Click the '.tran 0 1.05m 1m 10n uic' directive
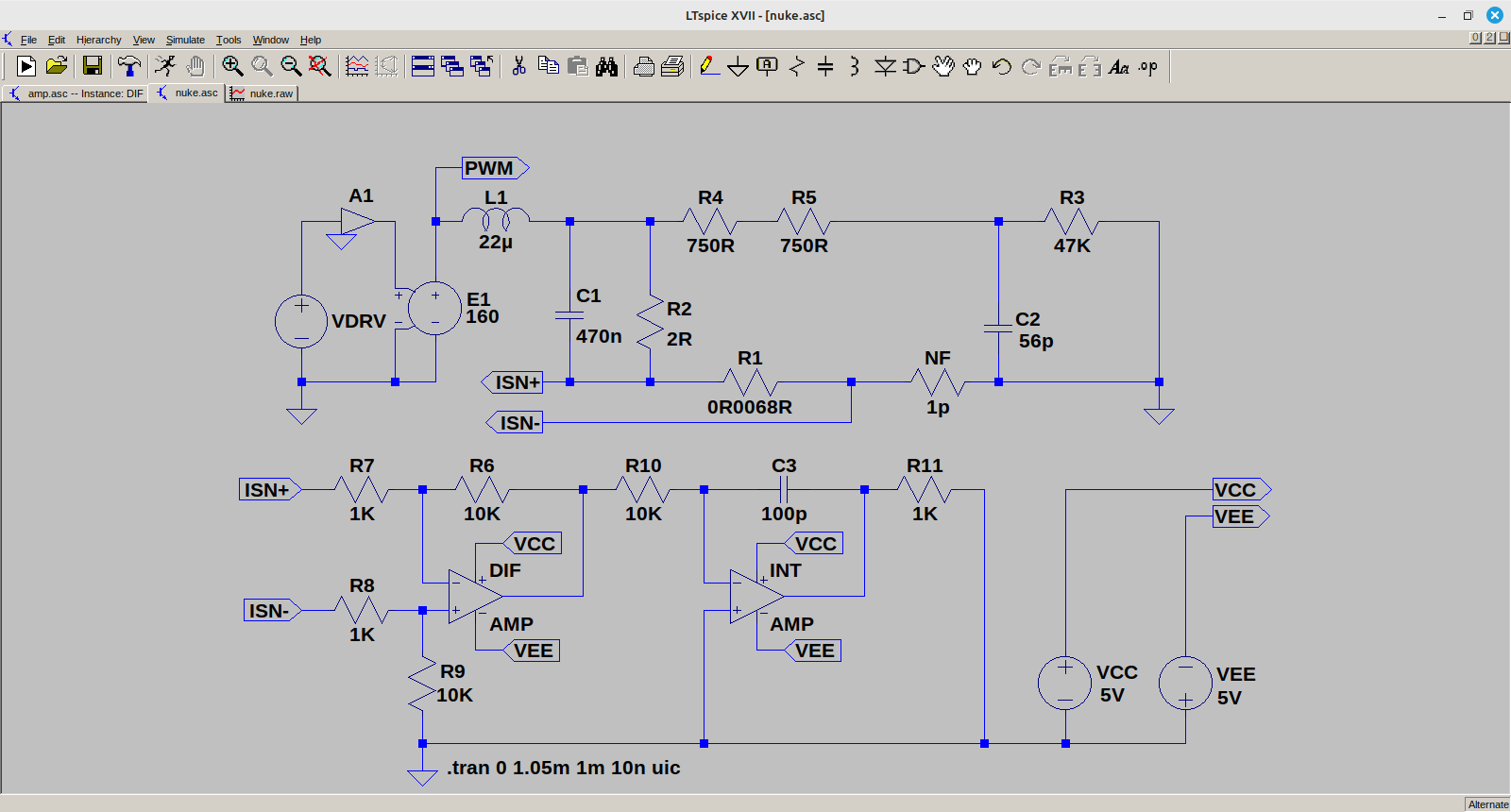The width and height of the screenshot is (1511, 812). coord(564,768)
